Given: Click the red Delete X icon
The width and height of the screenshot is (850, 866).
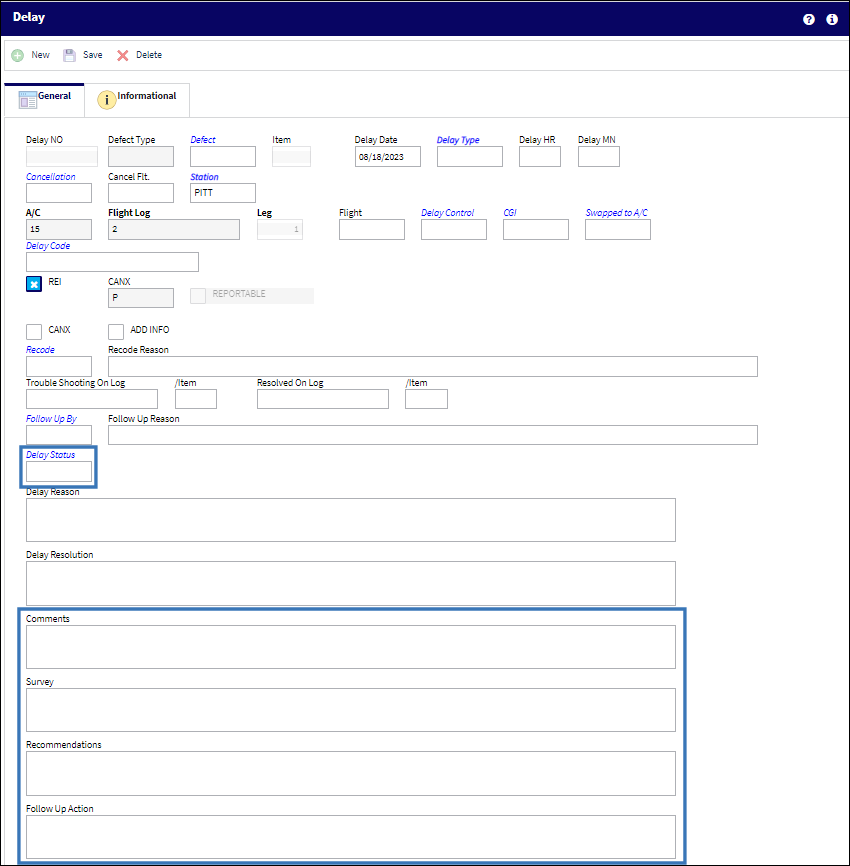Looking at the screenshot, I should pos(123,55).
